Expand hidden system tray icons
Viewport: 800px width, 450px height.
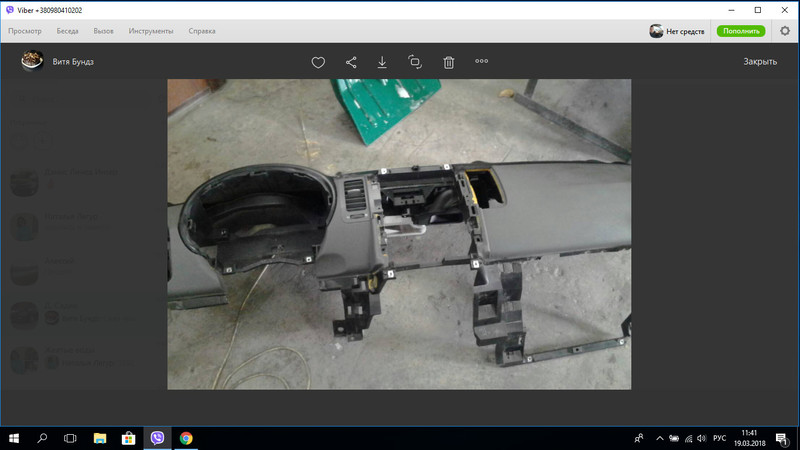coord(661,438)
